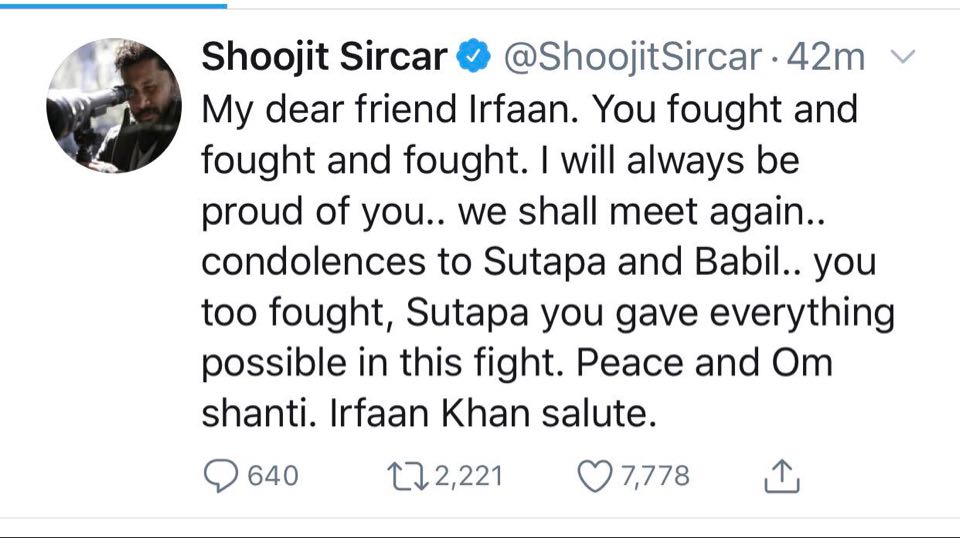Open share options via upload arrow icon
960x538 pixels.
pos(782,476)
